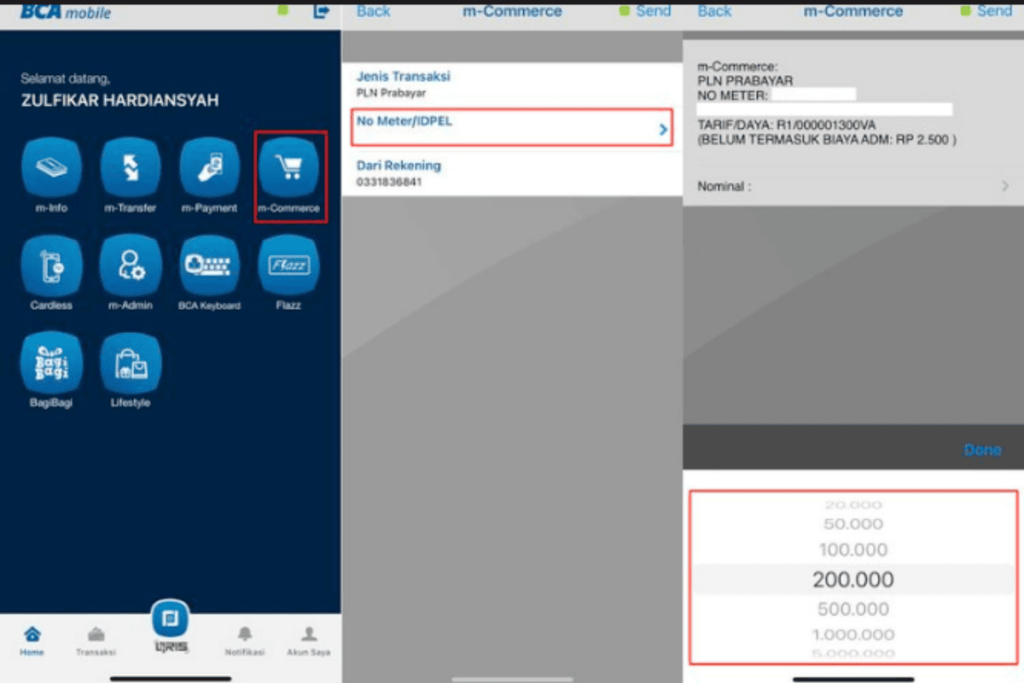Tap Back on the middle m-Commerce screen
1024x683 pixels.
coord(374,11)
